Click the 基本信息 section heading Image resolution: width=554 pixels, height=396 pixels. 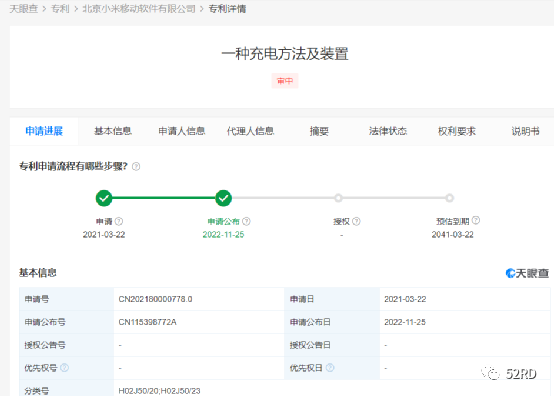click(x=38, y=273)
